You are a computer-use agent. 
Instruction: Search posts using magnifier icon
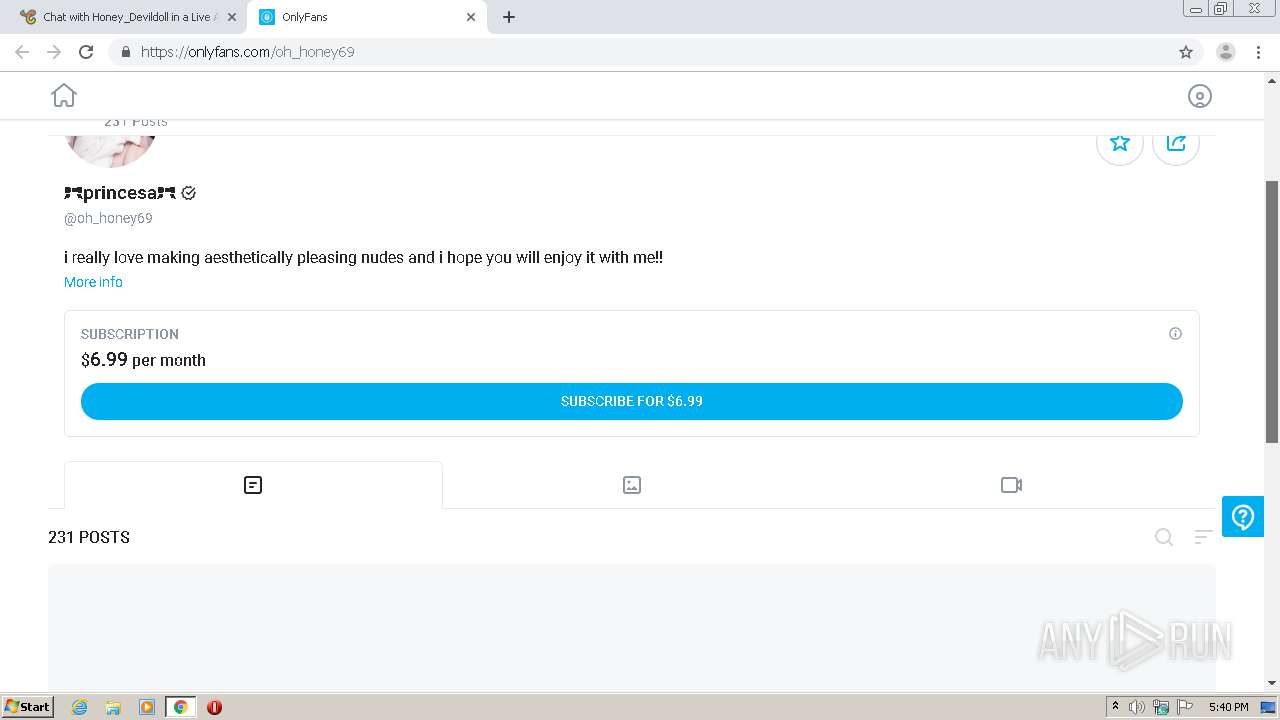[x=1164, y=537]
